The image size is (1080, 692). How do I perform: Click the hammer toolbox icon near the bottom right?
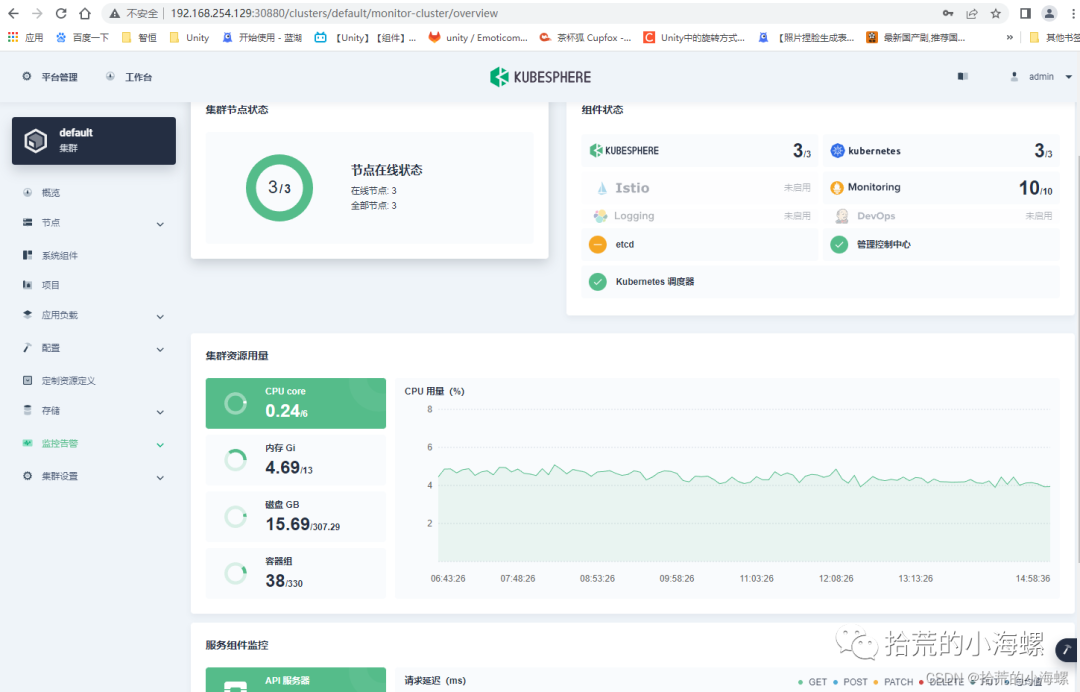point(1067,649)
